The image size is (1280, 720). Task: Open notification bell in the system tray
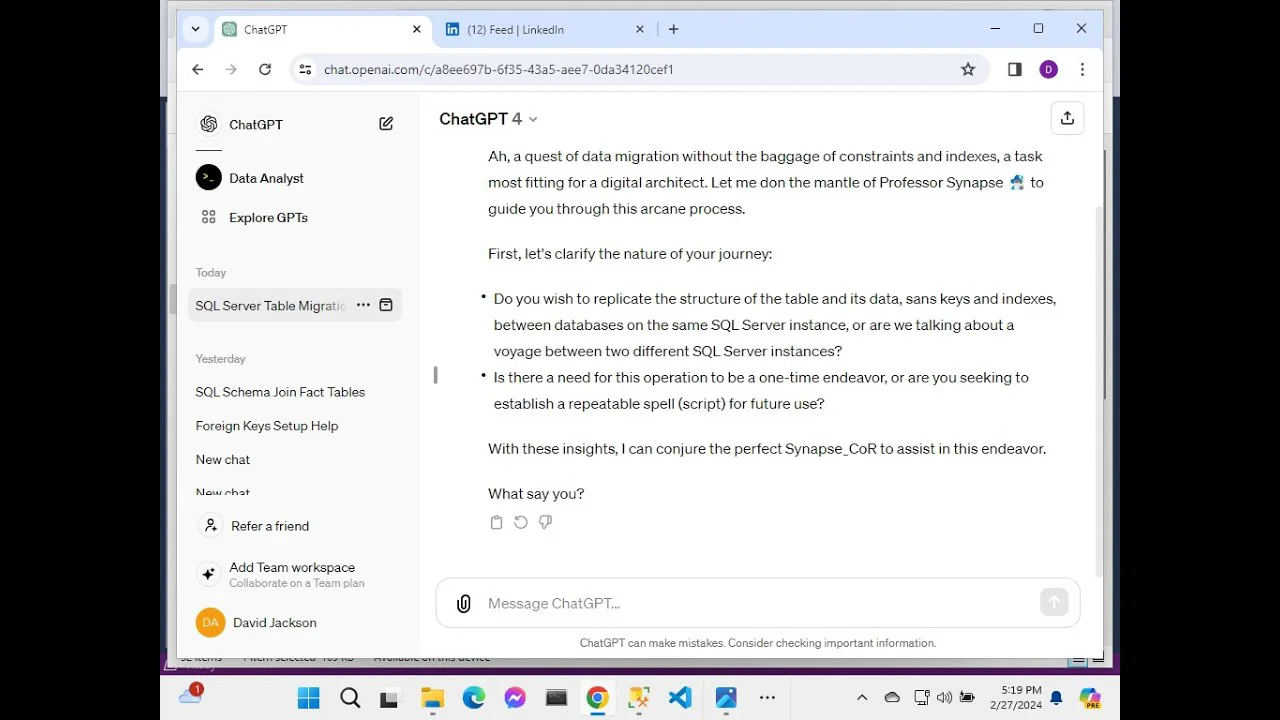coord(1056,698)
